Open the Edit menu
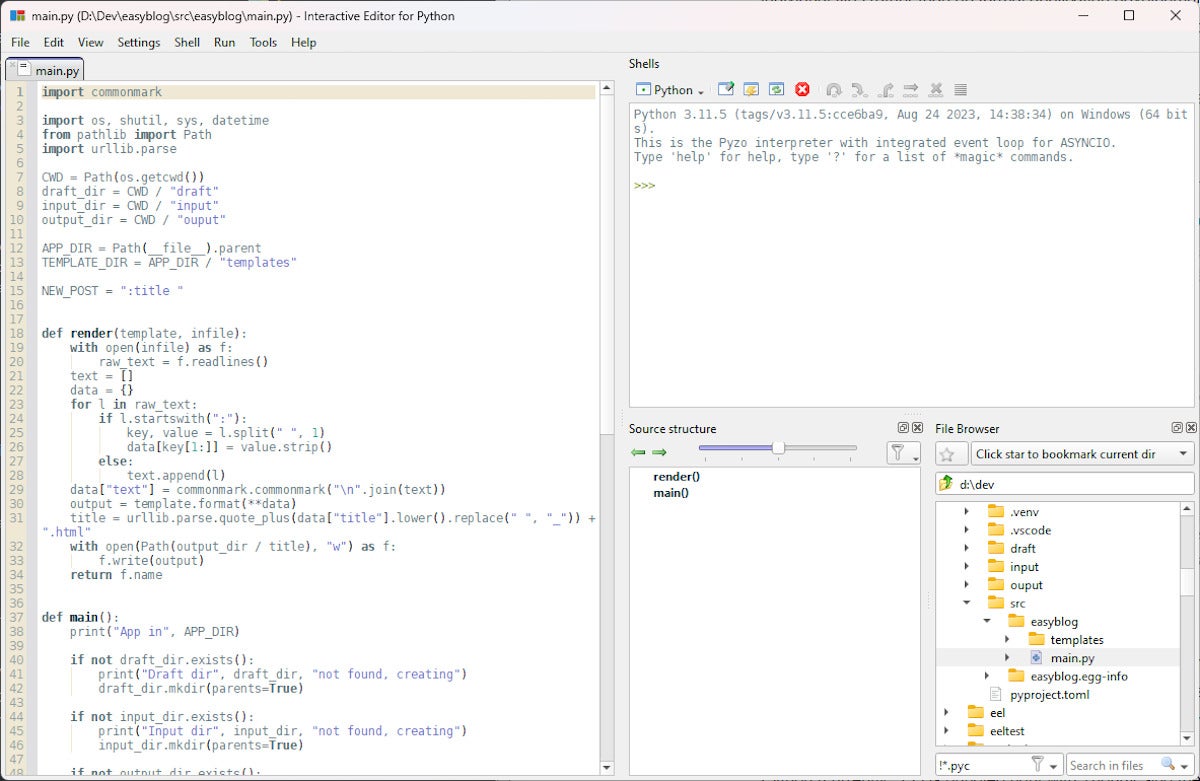The width and height of the screenshot is (1200, 781). (x=53, y=42)
